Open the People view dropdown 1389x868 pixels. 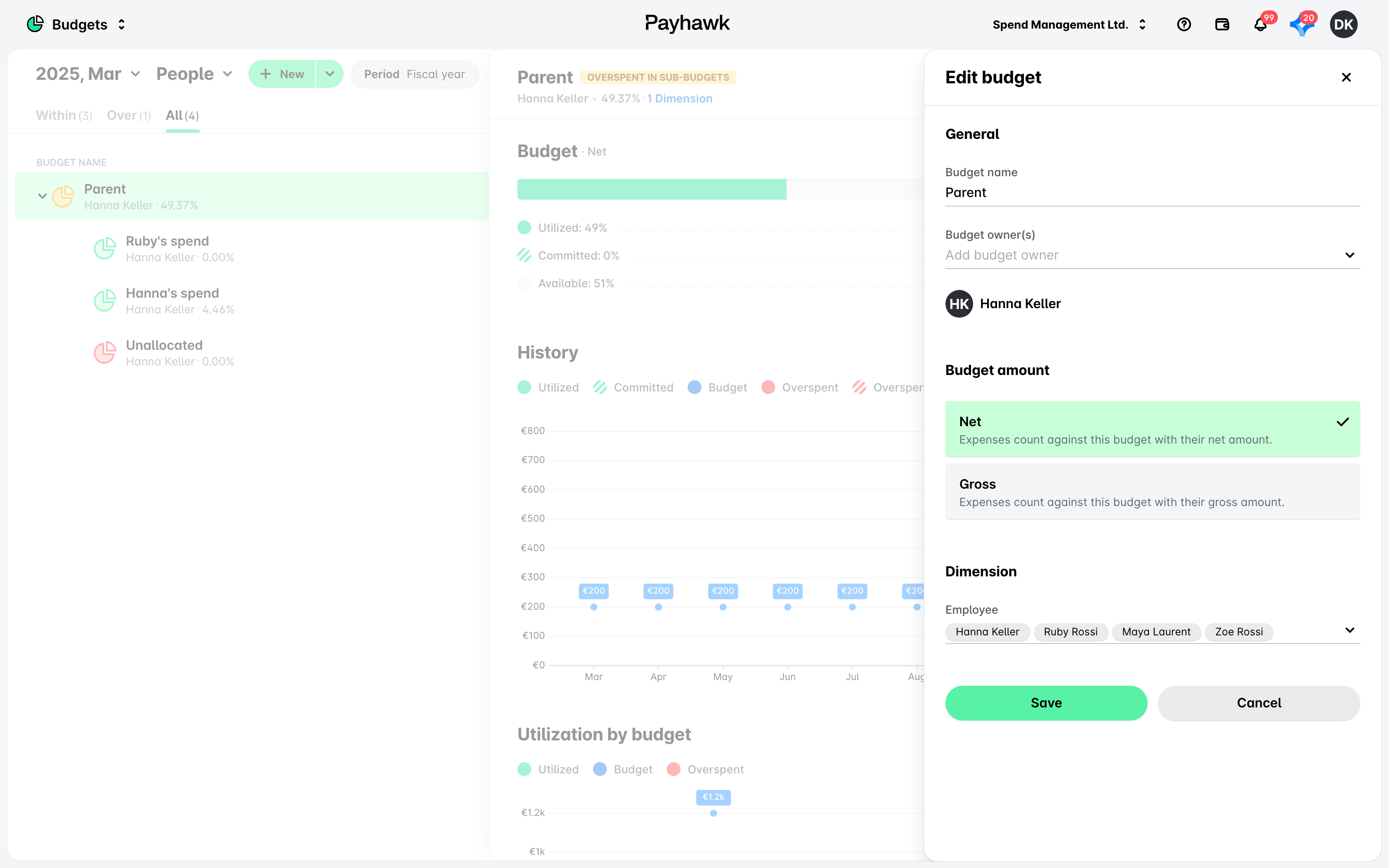(194, 74)
